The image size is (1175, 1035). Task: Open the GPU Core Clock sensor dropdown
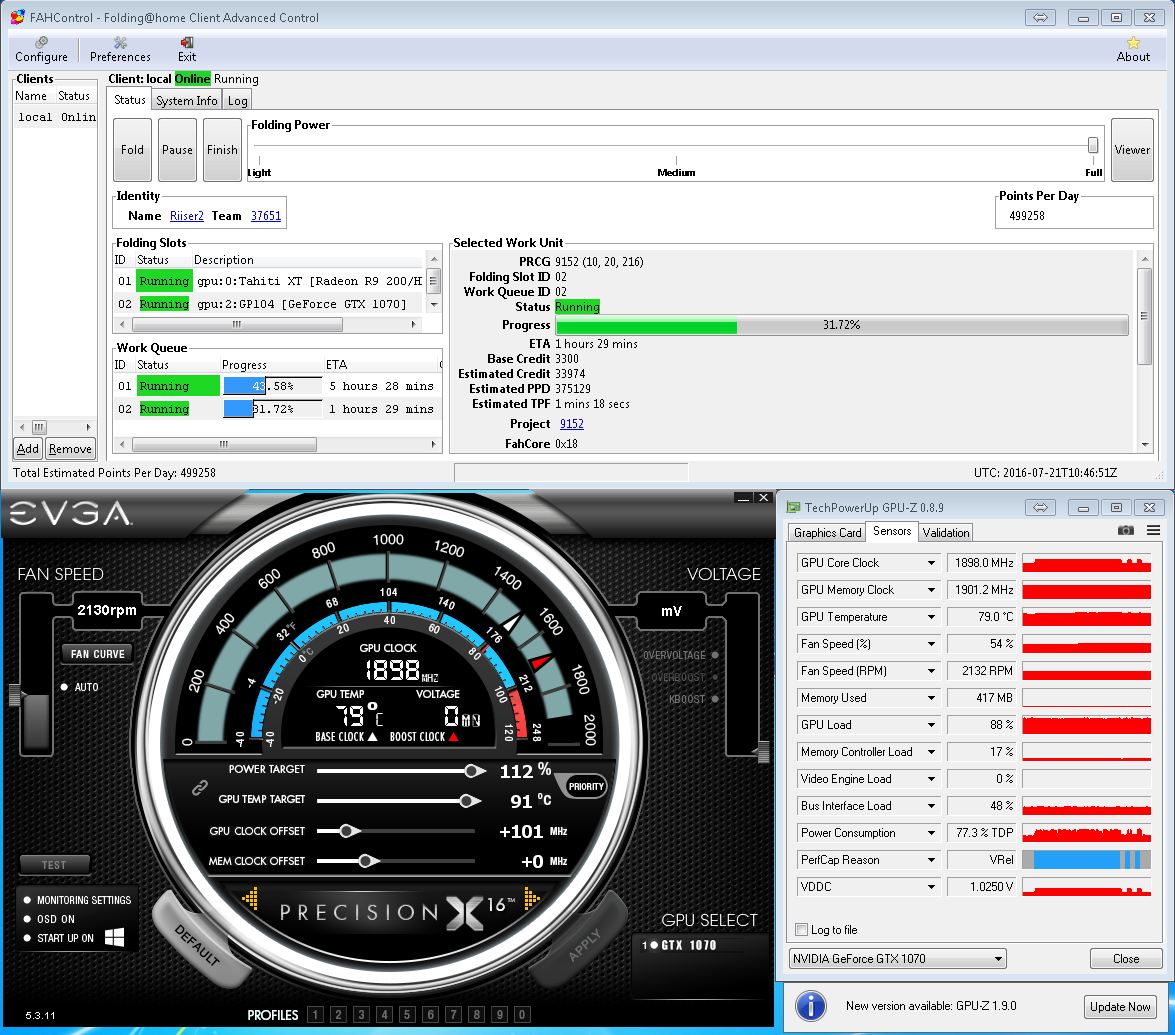(931, 563)
